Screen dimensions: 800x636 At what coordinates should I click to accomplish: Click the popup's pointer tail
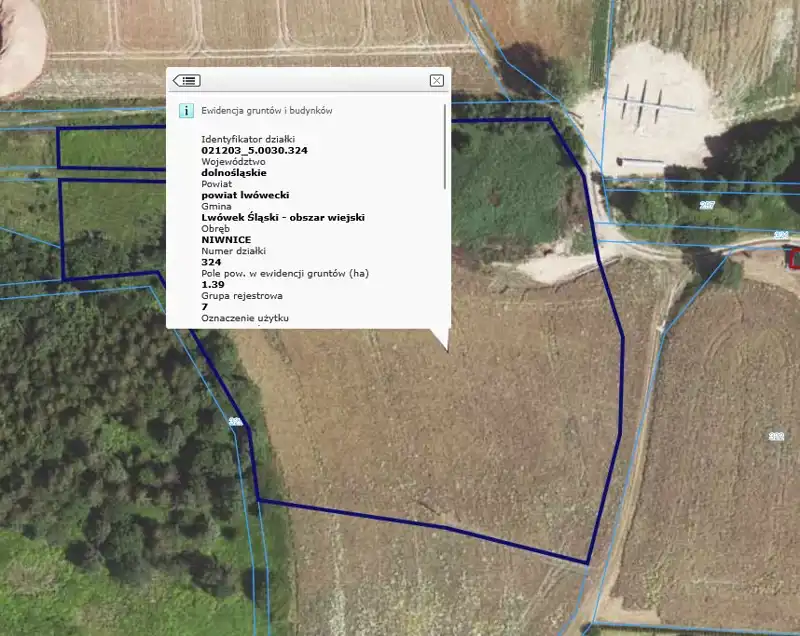point(441,341)
